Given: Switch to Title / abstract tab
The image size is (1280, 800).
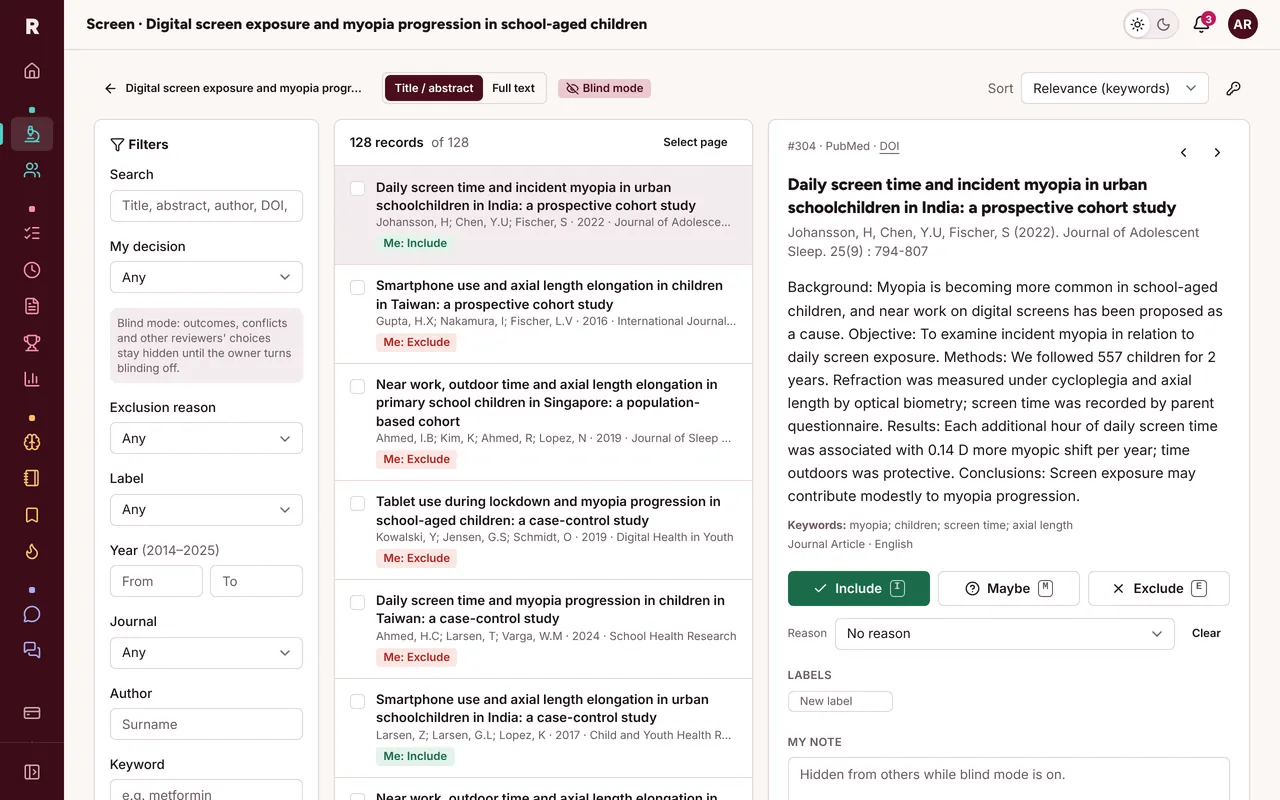Looking at the screenshot, I should click(x=434, y=88).
